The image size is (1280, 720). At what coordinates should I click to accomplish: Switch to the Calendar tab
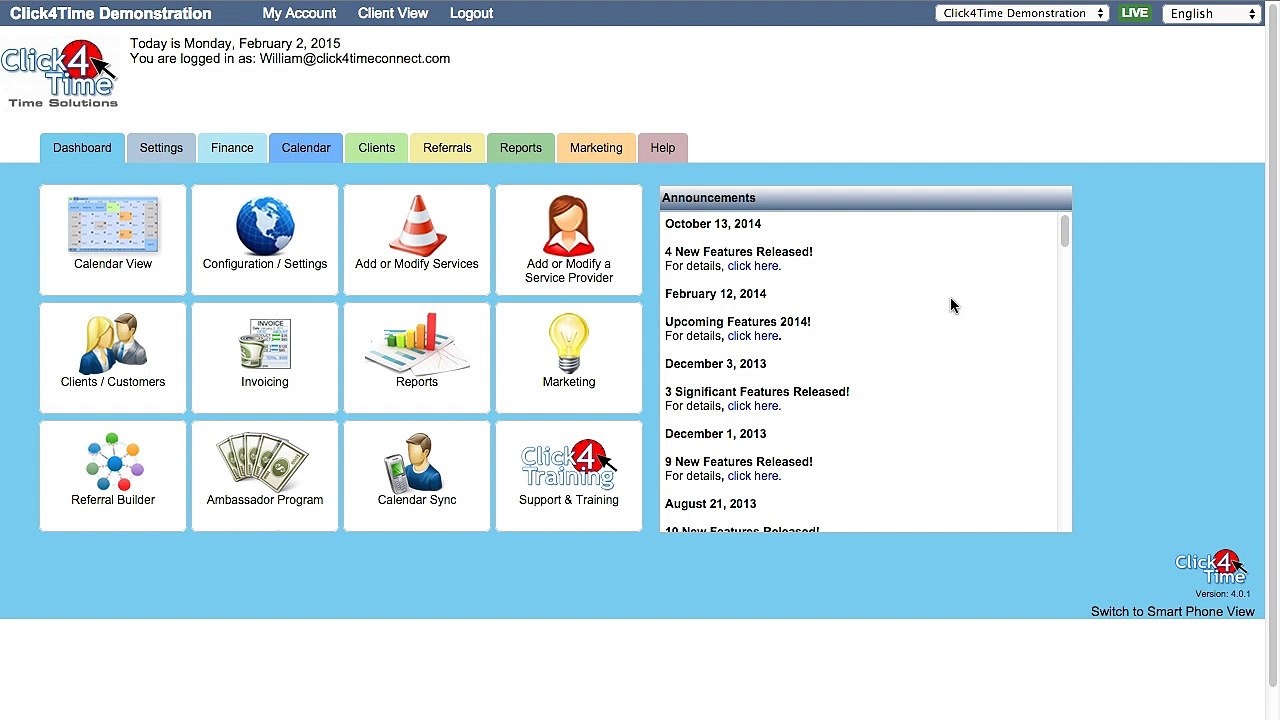click(306, 148)
